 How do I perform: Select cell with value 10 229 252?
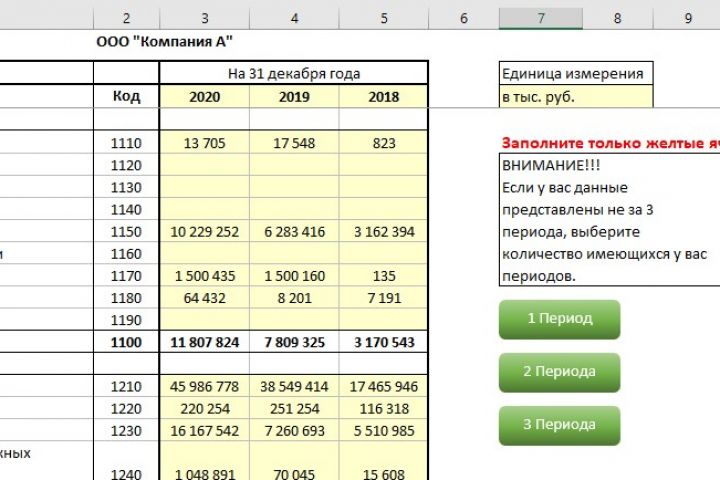[x=204, y=232]
